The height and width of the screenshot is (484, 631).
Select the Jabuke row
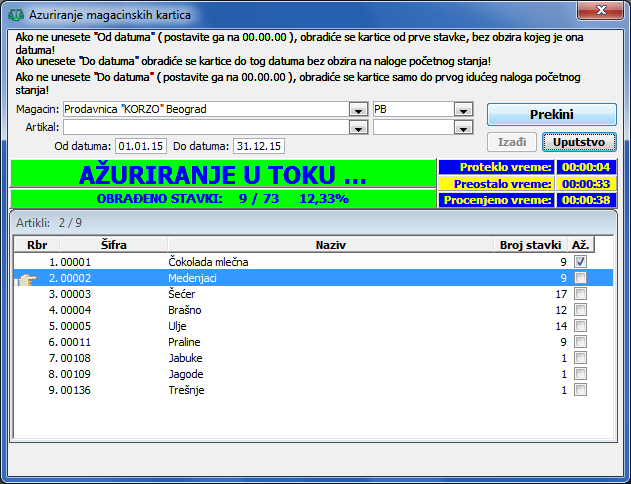(313, 358)
